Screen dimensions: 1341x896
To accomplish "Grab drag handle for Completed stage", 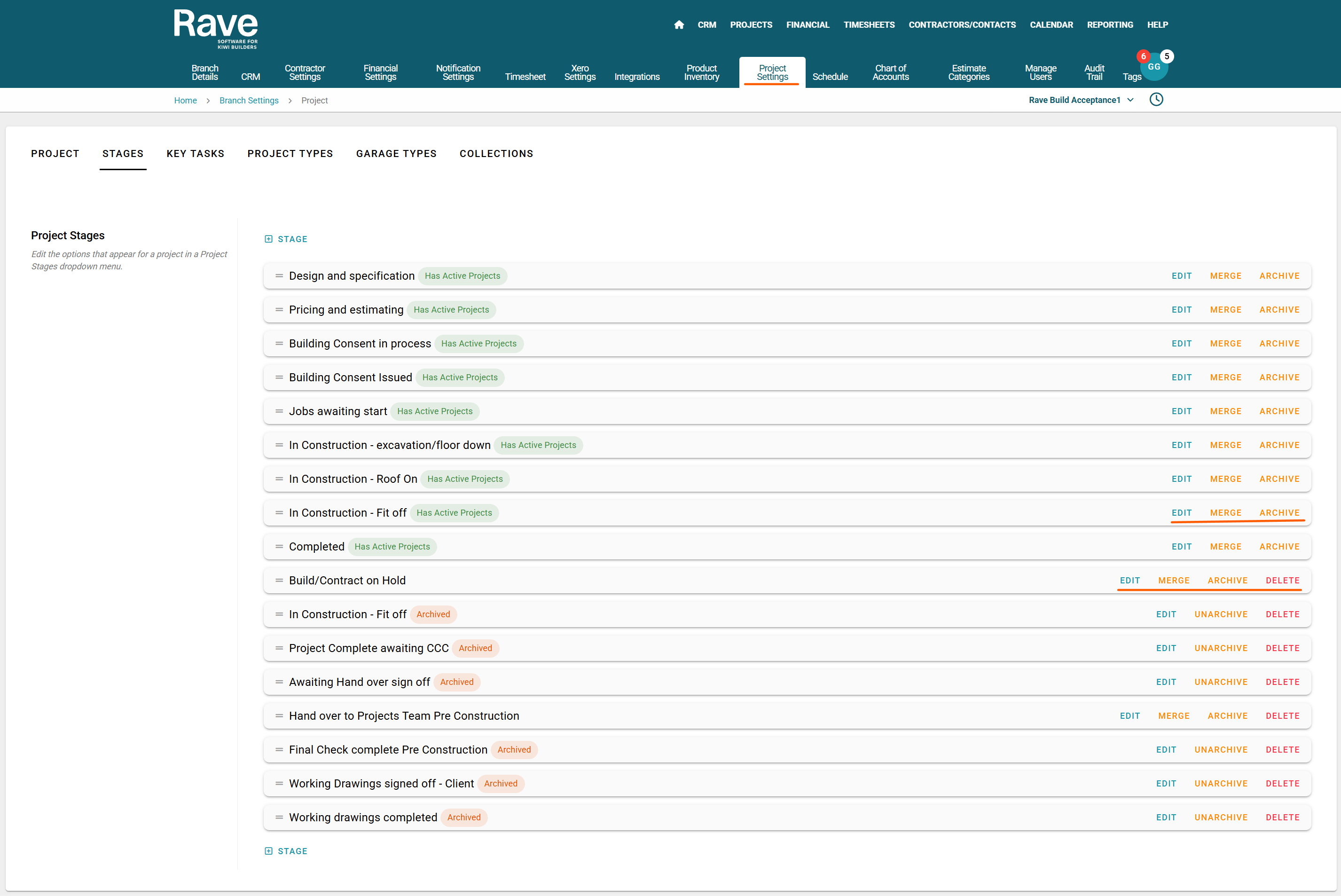I will [x=279, y=546].
